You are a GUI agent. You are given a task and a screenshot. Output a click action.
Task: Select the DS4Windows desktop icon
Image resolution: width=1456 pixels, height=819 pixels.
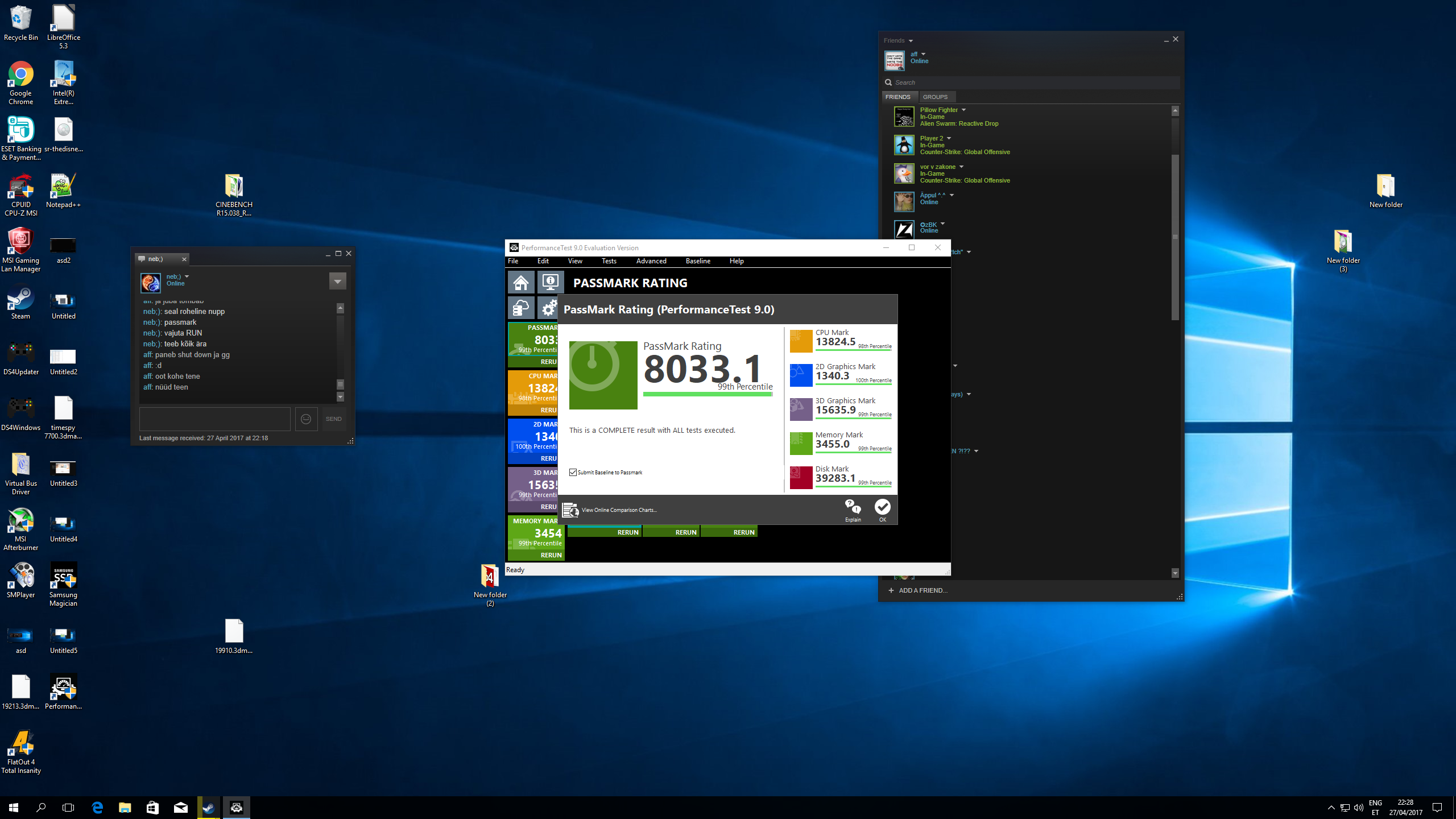point(21,413)
